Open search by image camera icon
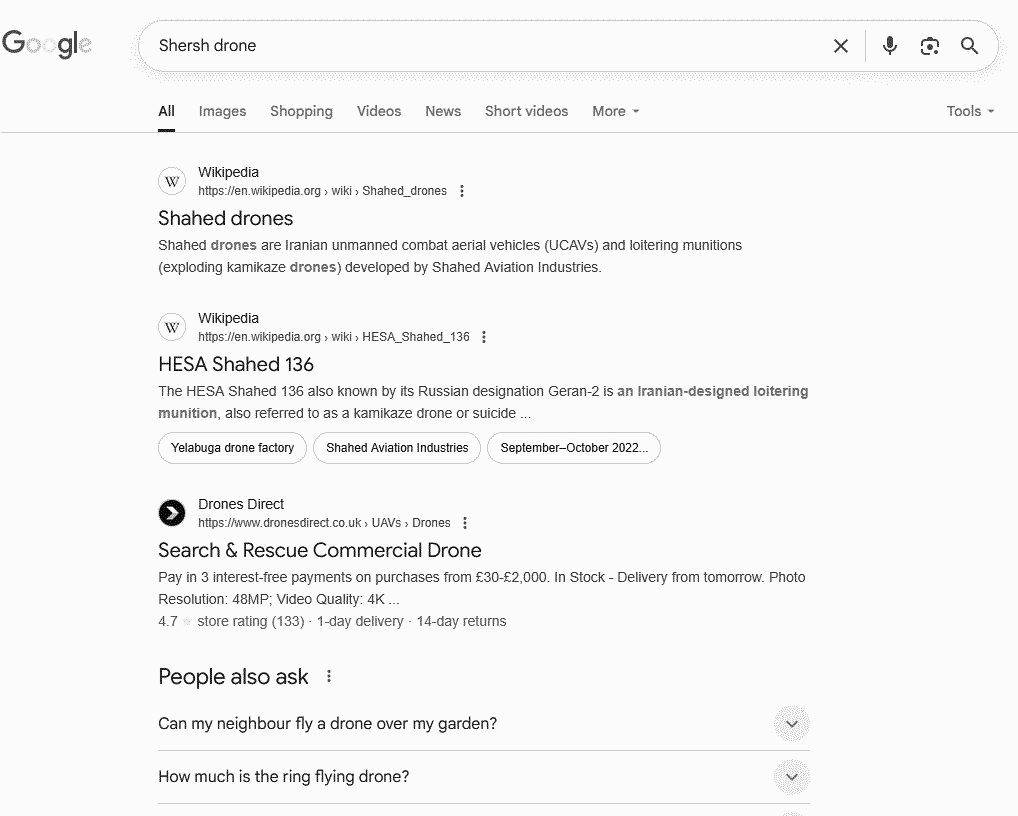The height and width of the screenshot is (816, 1018). (x=930, y=46)
